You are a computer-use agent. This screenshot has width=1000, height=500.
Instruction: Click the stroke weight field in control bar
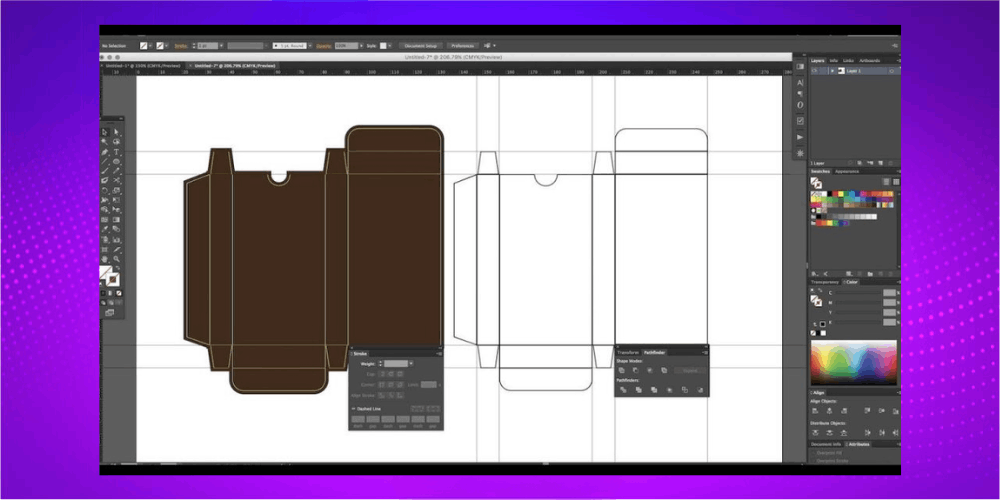[207, 46]
